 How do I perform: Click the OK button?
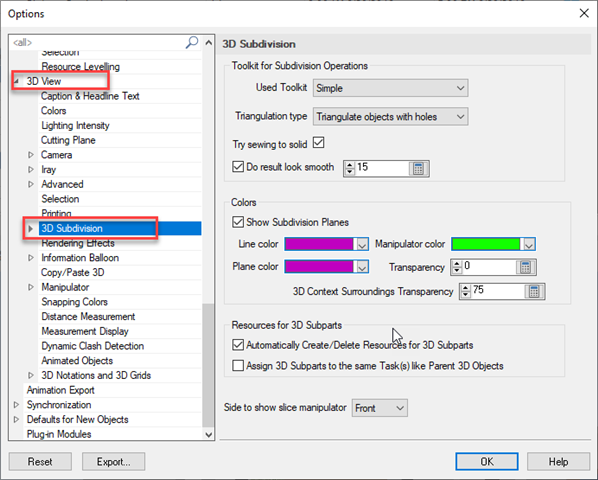(x=487, y=462)
